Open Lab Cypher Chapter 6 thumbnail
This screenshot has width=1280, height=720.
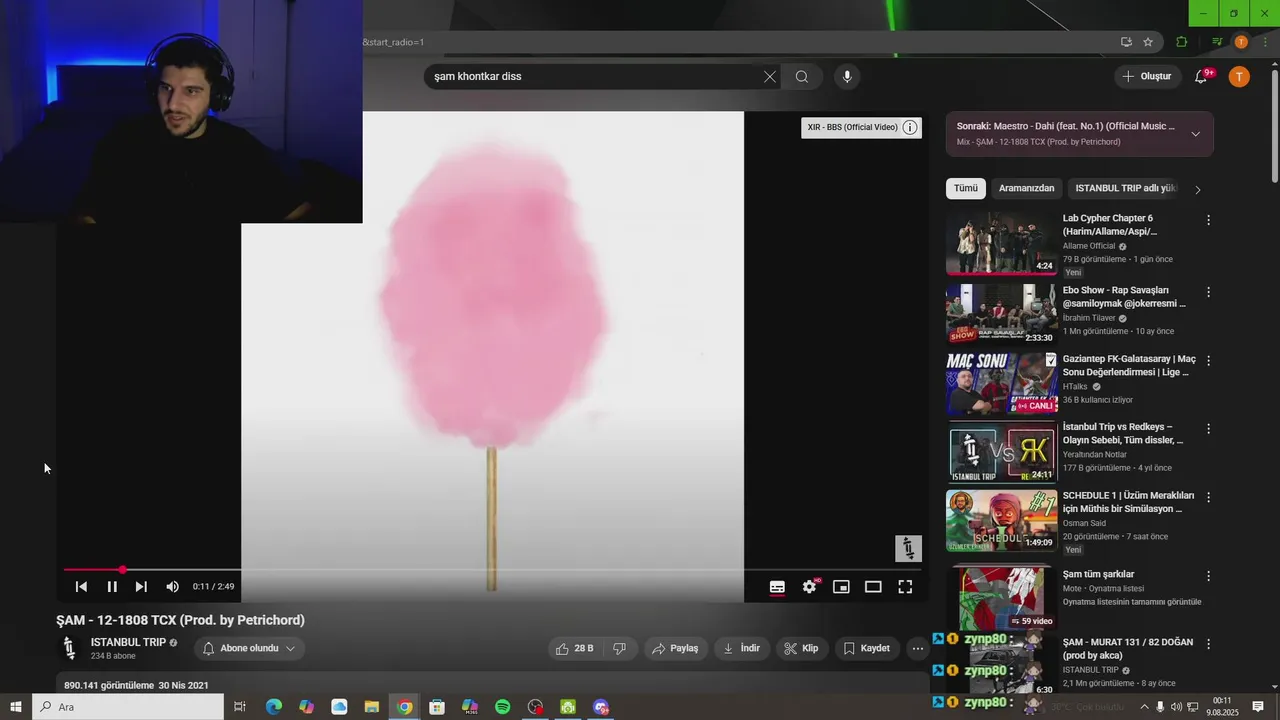tap(1001, 243)
